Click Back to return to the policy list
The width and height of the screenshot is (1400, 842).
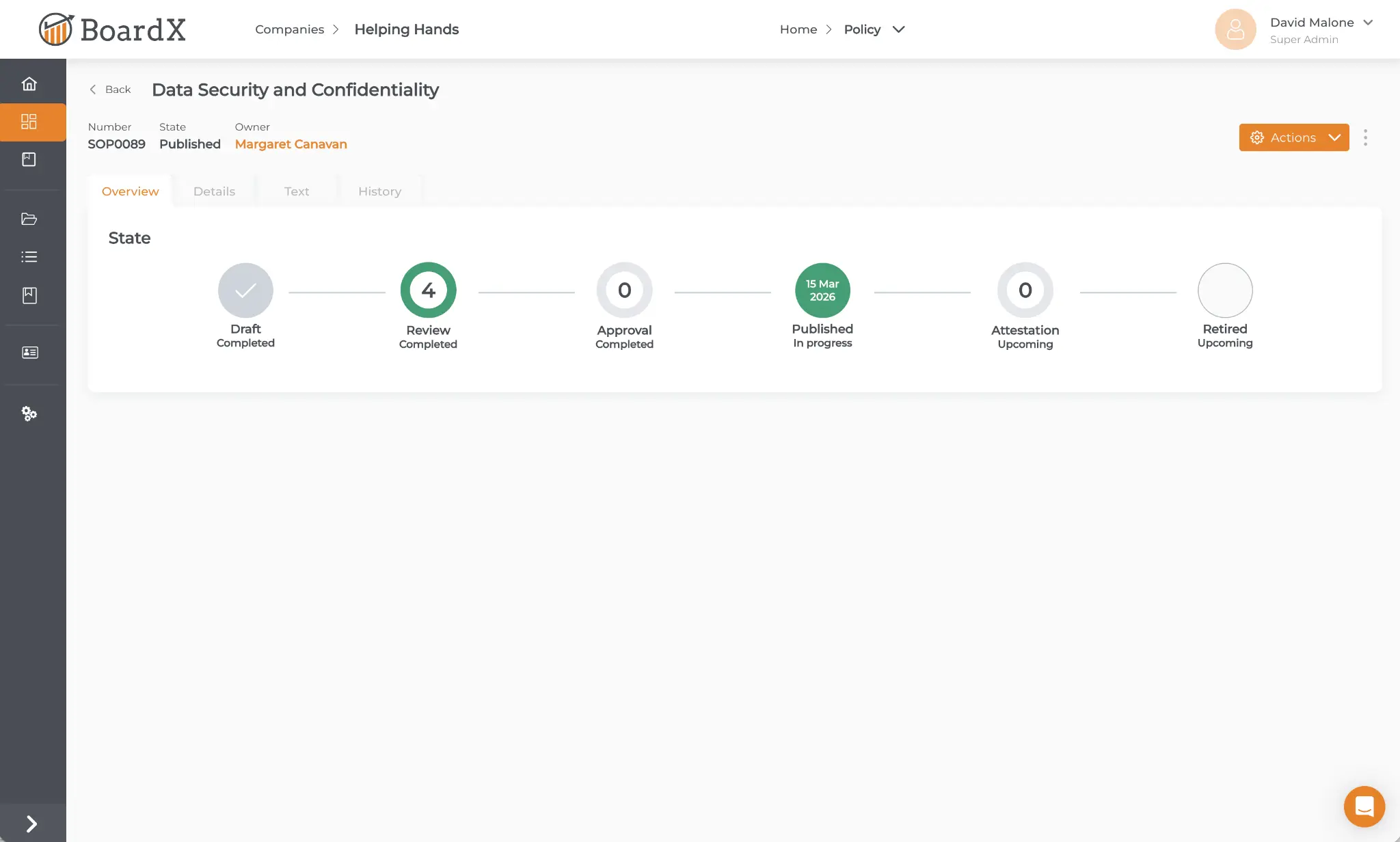[109, 89]
